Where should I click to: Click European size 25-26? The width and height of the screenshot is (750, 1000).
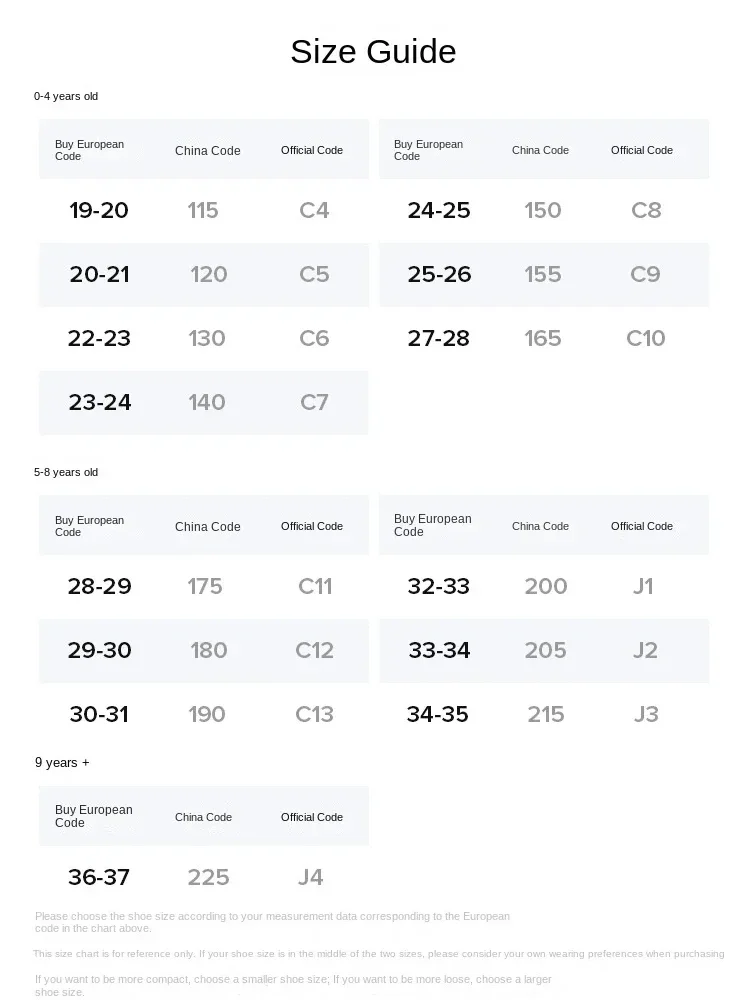(438, 274)
